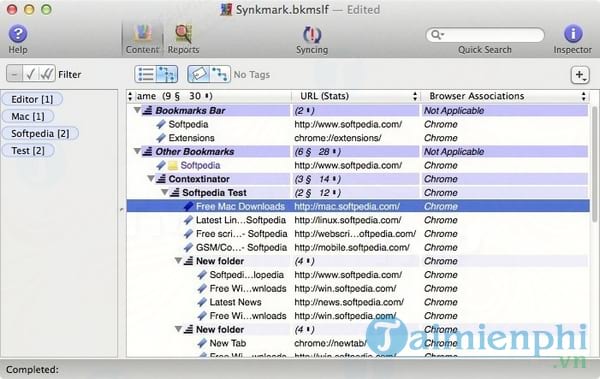Collapse the second New folder triangle
The width and height of the screenshot is (600, 379).
tap(178, 329)
